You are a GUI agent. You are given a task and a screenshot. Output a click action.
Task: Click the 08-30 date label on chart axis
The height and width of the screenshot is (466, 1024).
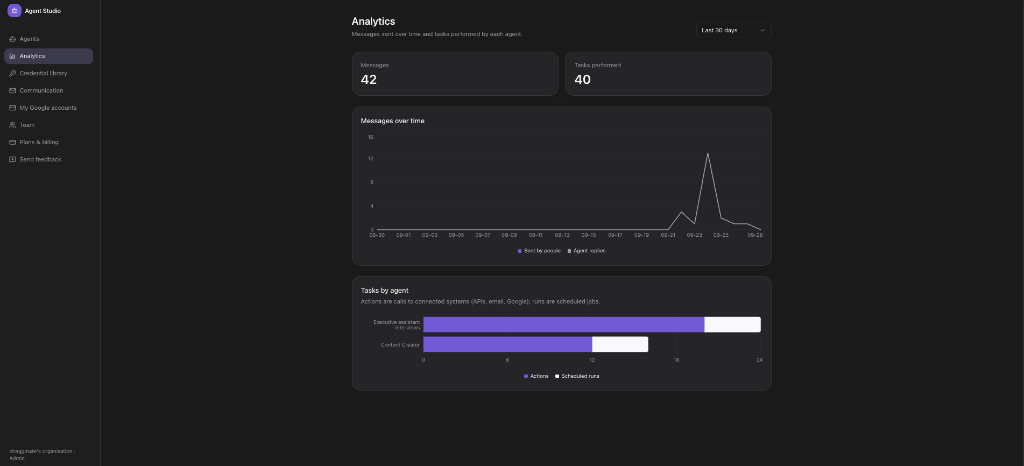pyautogui.click(x=377, y=235)
